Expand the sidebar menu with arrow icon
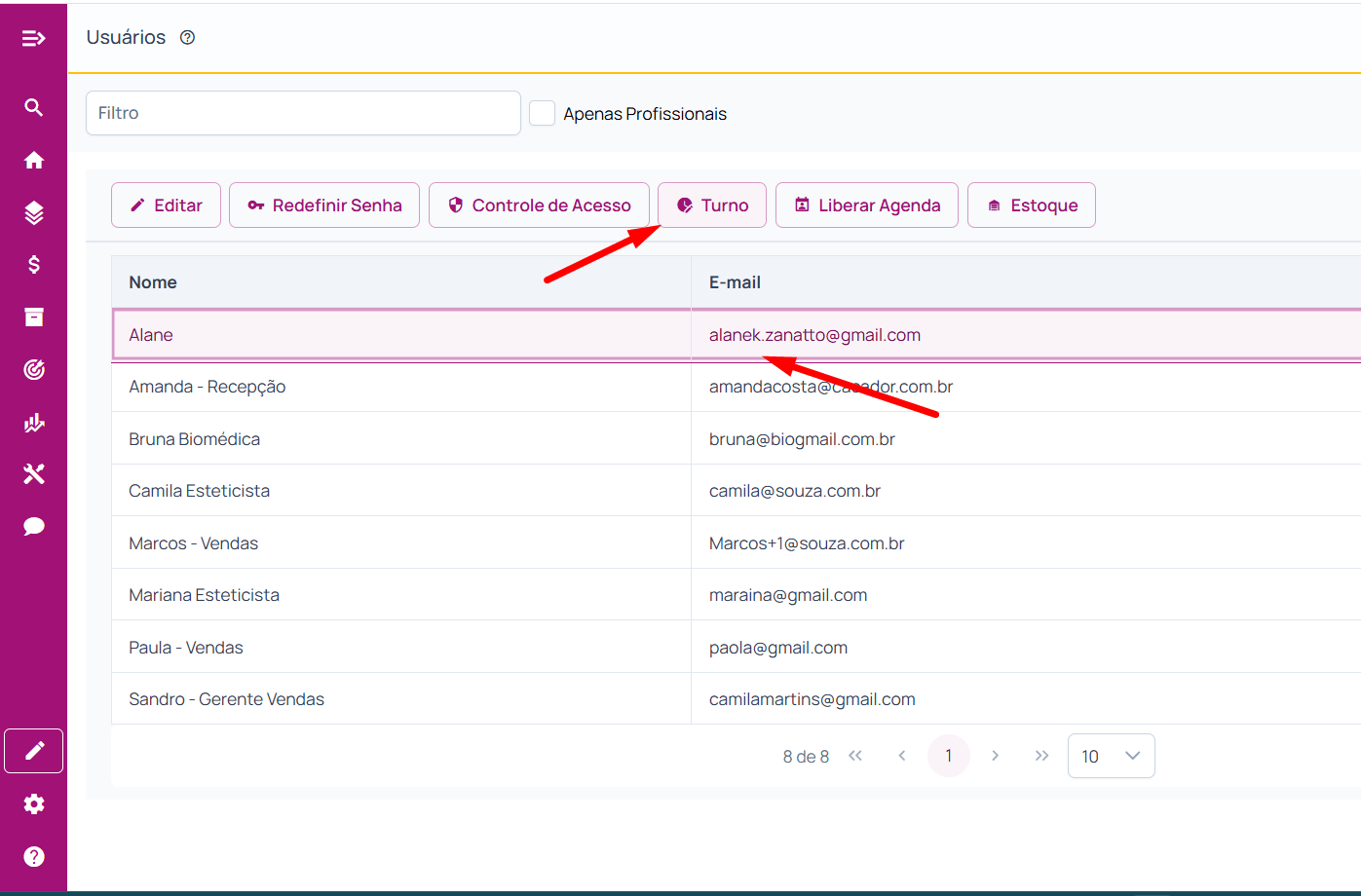 [x=33, y=38]
